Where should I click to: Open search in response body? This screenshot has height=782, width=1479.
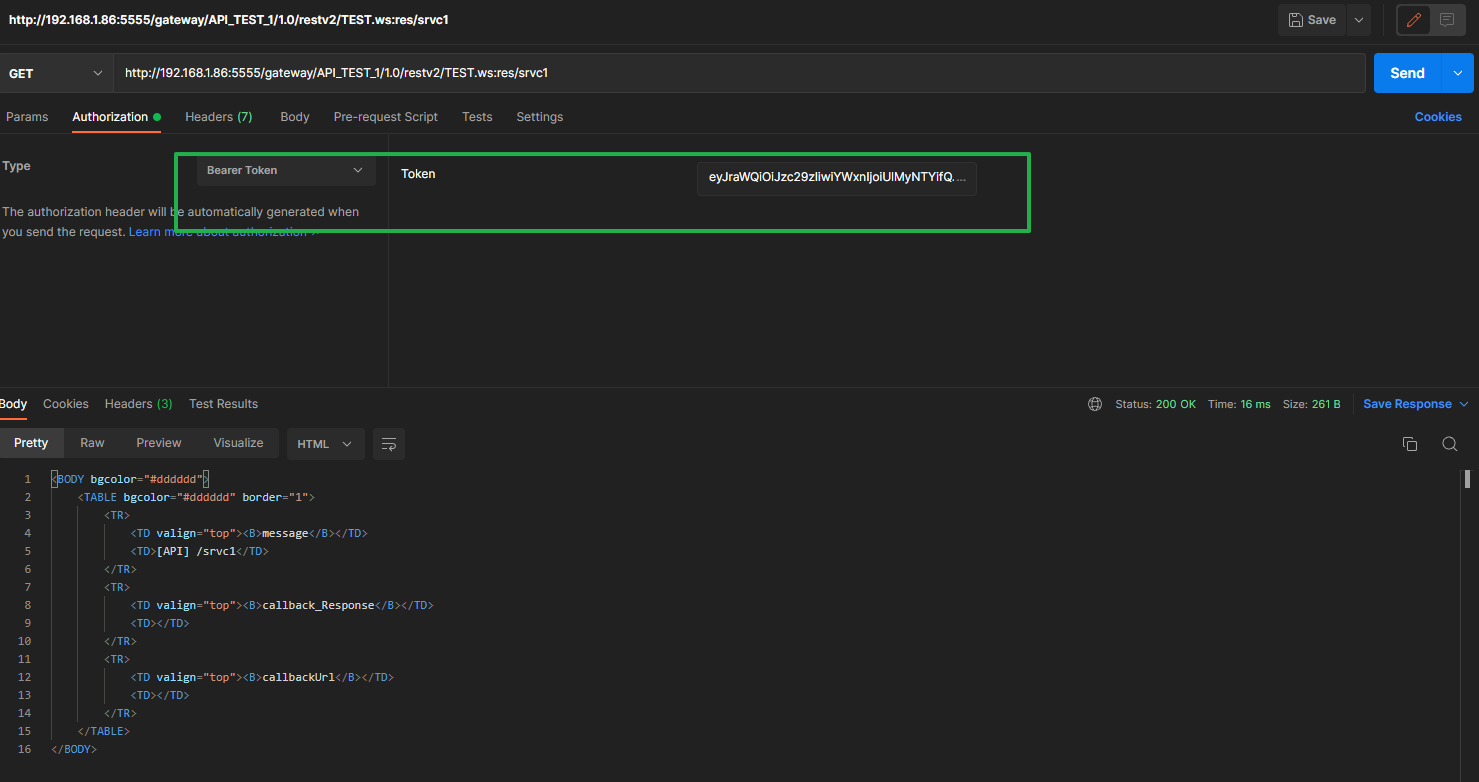click(1449, 444)
